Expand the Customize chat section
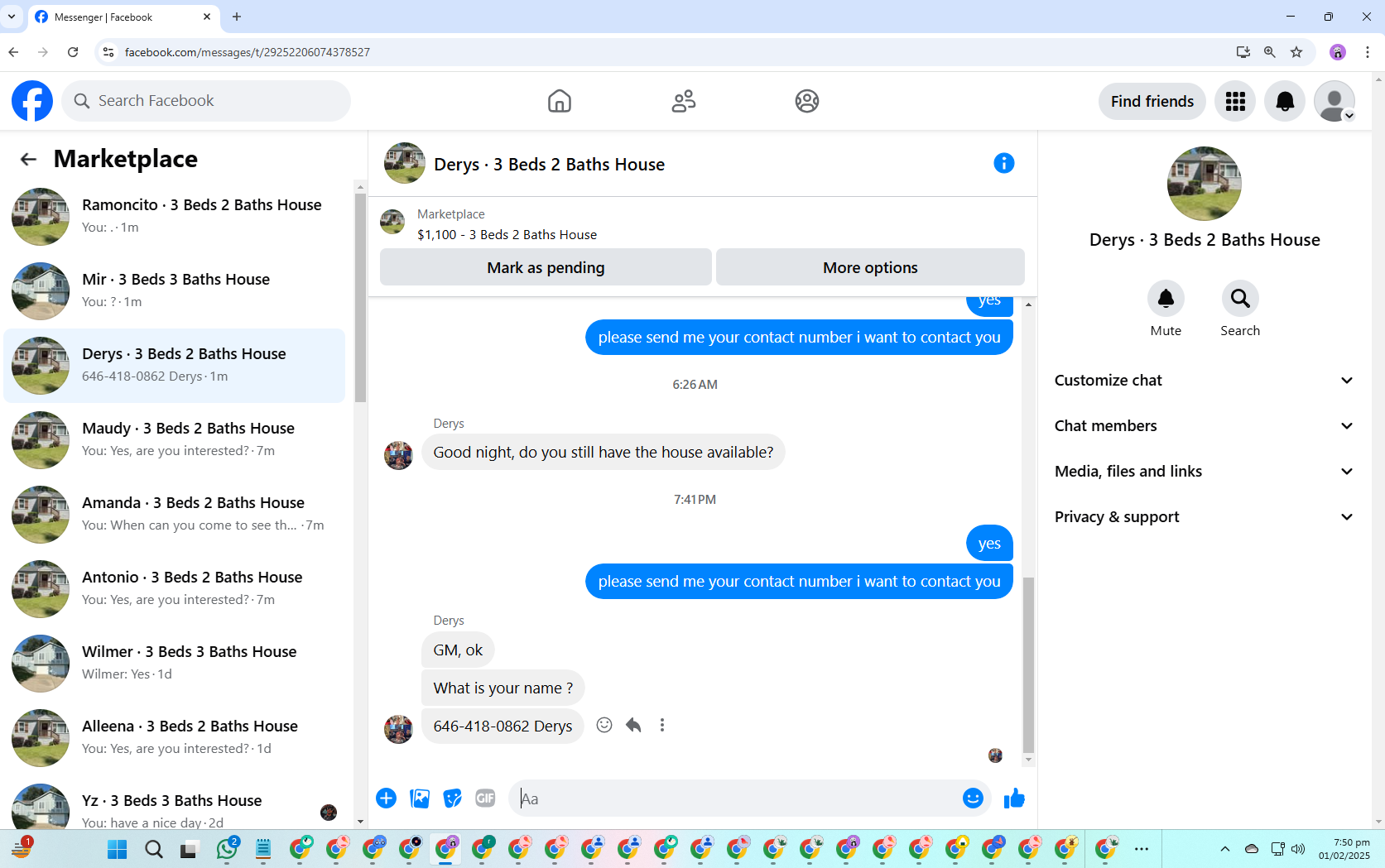Viewport: 1385px width, 868px height. [1204, 380]
